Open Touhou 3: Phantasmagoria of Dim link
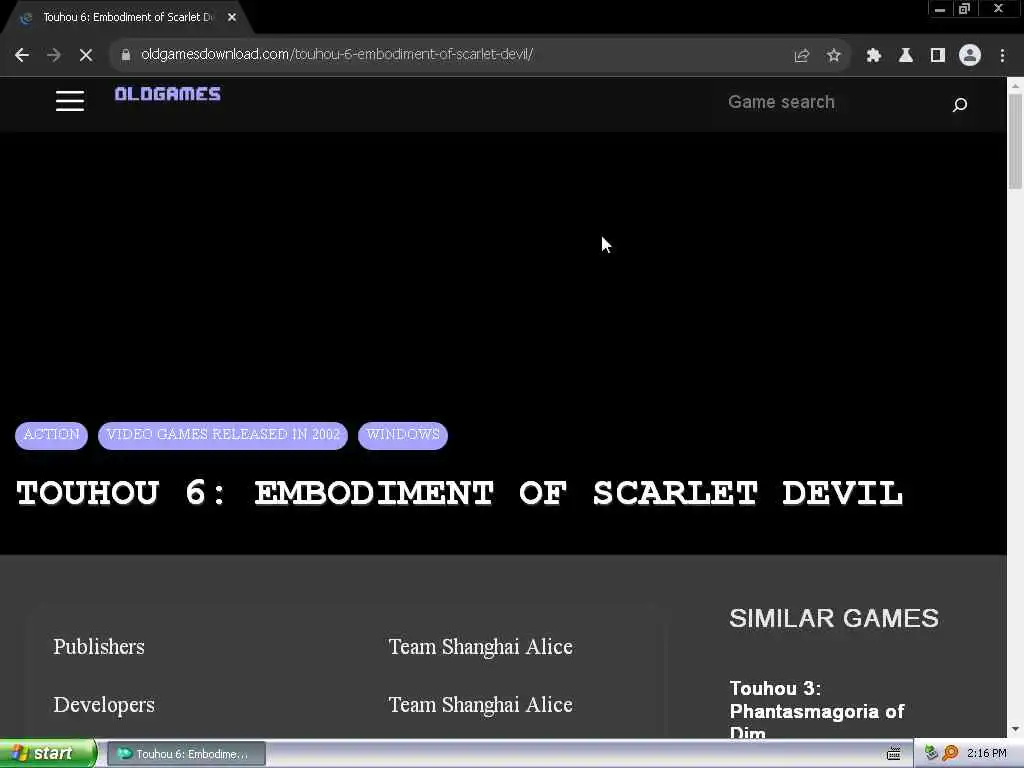The height and width of the screenshot is (768, 1024). tap(816, 711)
